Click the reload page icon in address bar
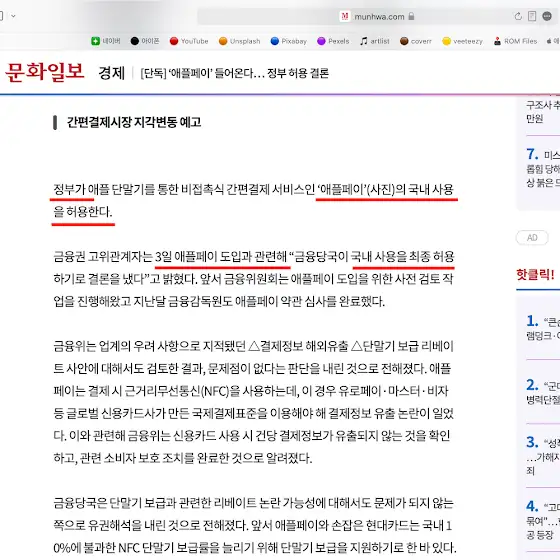The height and width of the screenshot is (560, 560). pos(518,16)
